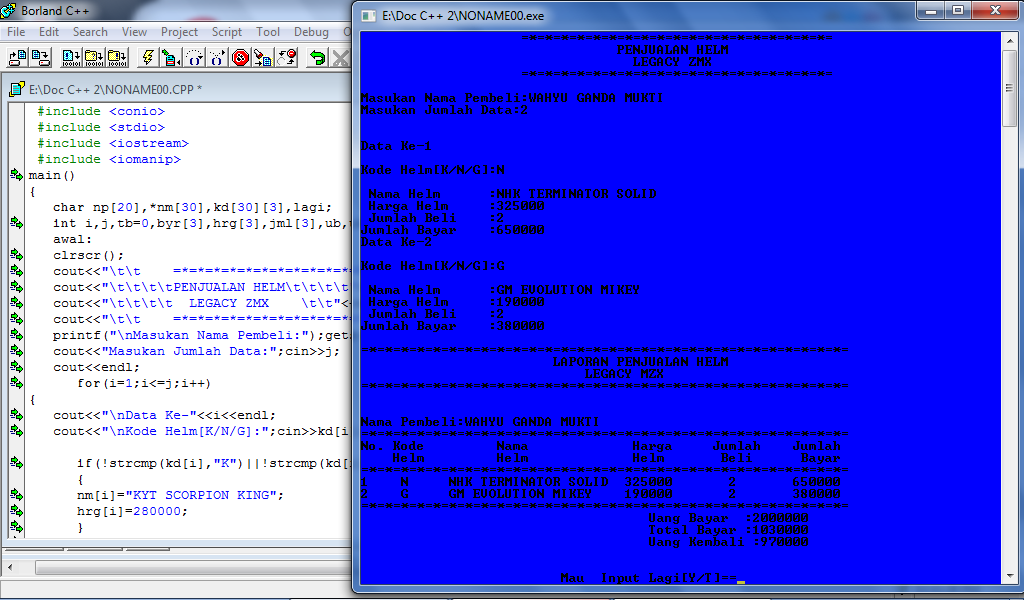Click 'NHK TERMINATOR SOLID' table row in console
1024x600 pixels.
(x=600, y=482)
